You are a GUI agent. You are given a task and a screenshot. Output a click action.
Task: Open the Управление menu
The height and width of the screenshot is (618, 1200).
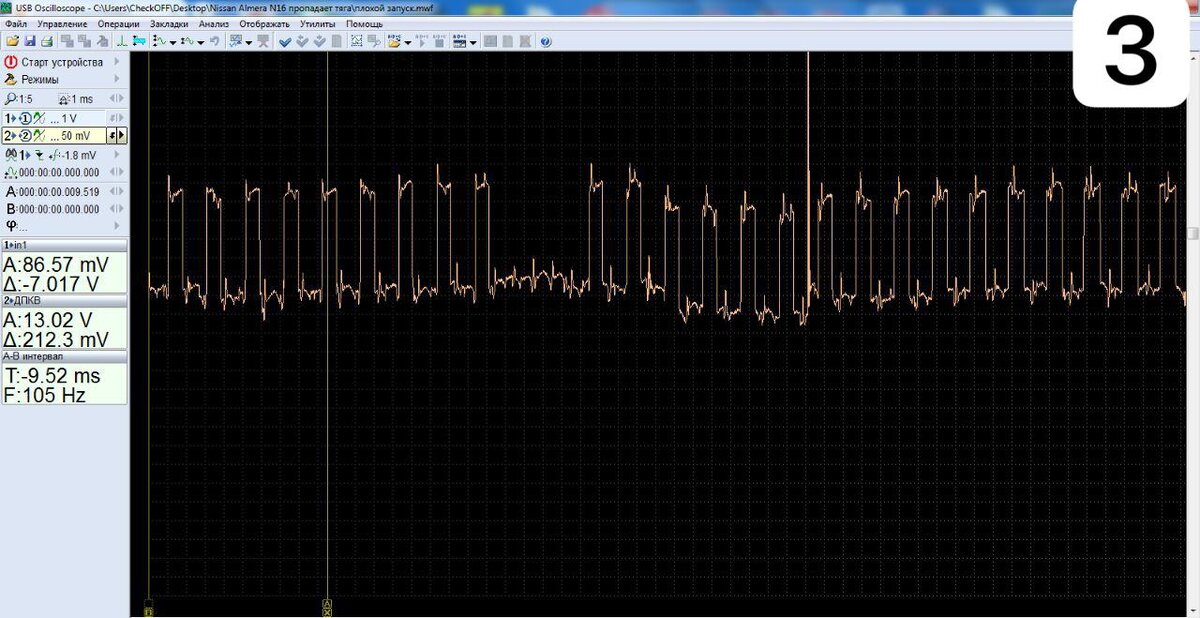coord(61,23)
